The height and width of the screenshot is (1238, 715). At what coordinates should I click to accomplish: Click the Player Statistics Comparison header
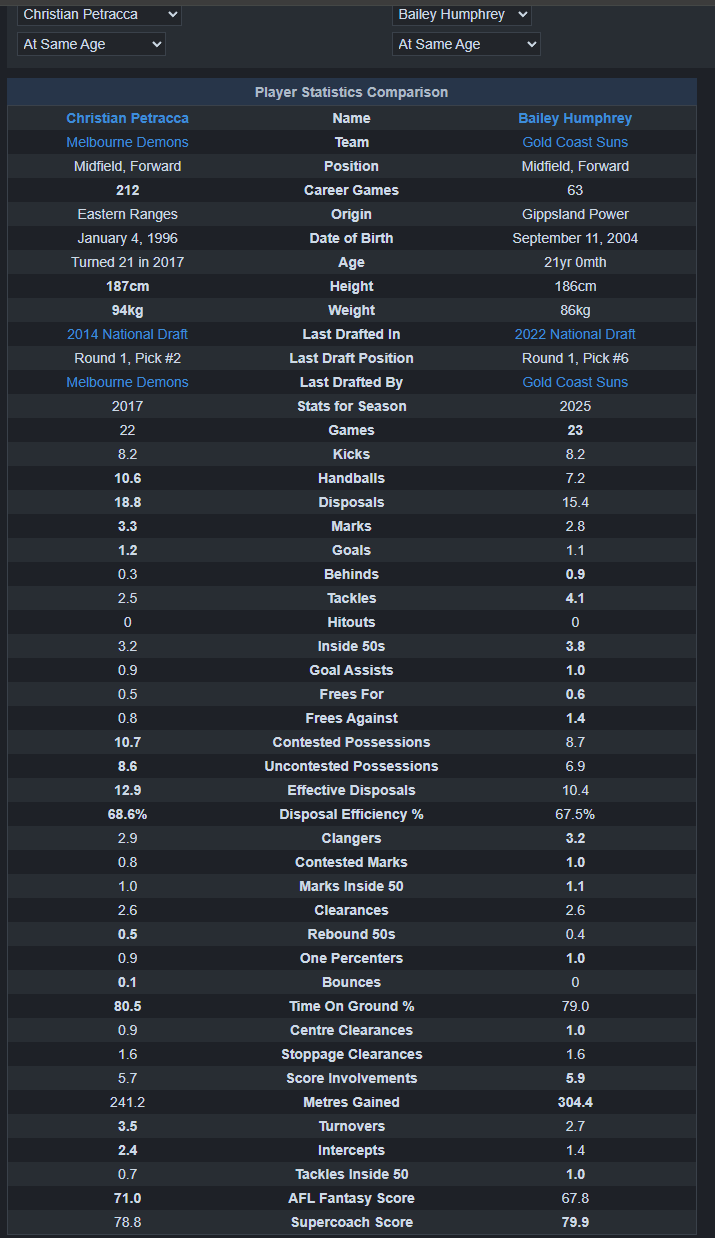click(x=351, y=92)
